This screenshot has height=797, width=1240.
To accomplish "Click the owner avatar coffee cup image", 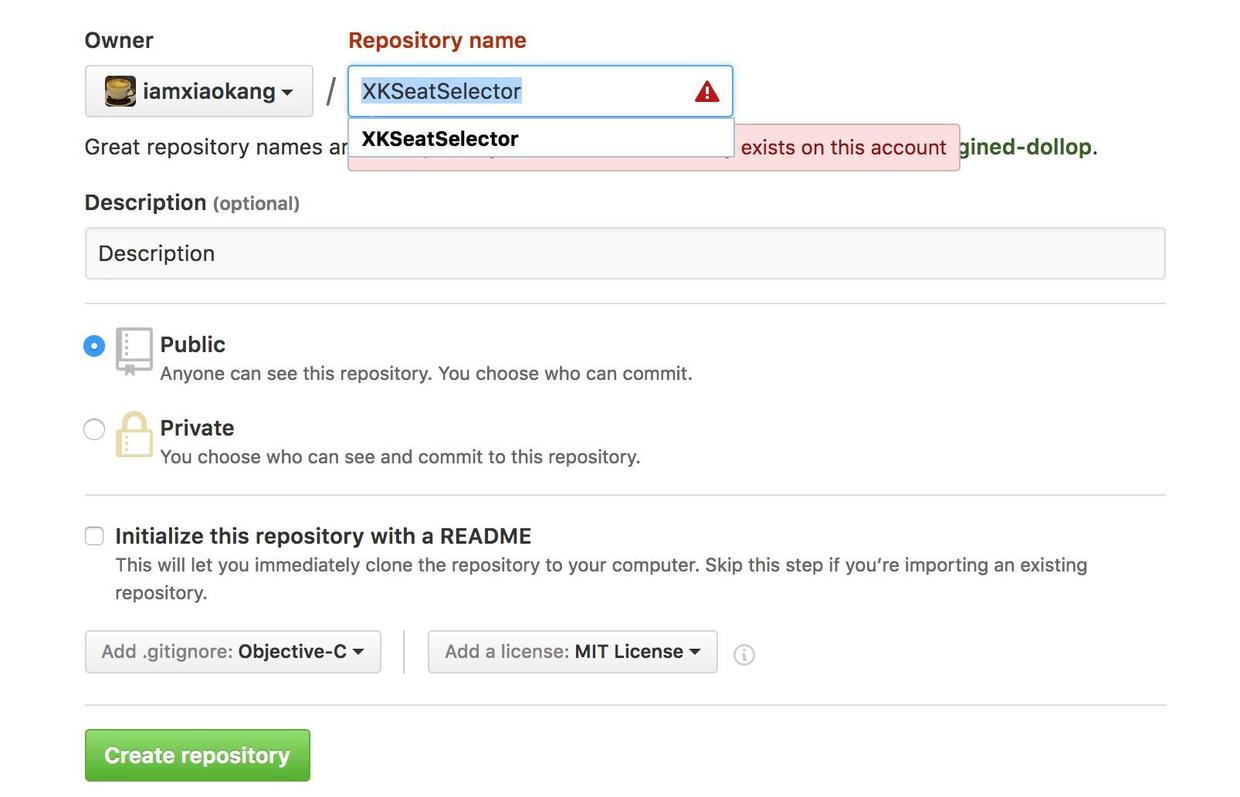I will (x=120, y=91).
